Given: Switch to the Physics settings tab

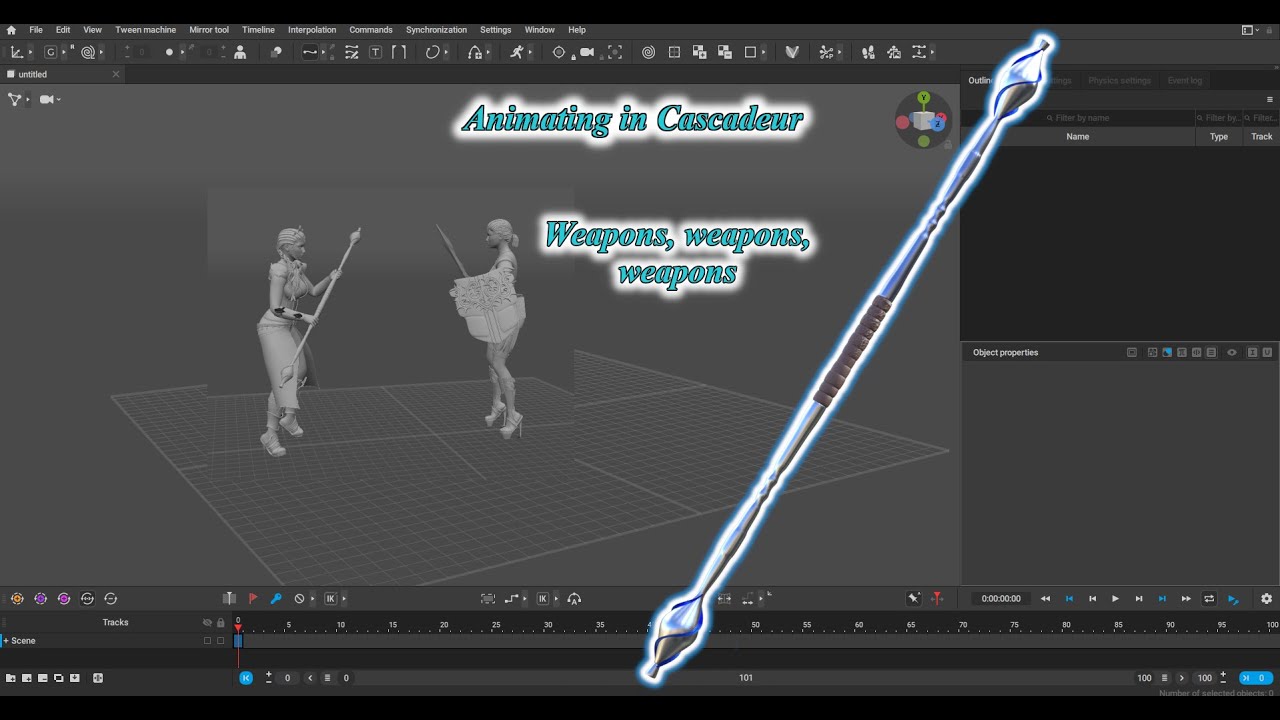Looking at the screenshot, I should [x=1119, y=81].
